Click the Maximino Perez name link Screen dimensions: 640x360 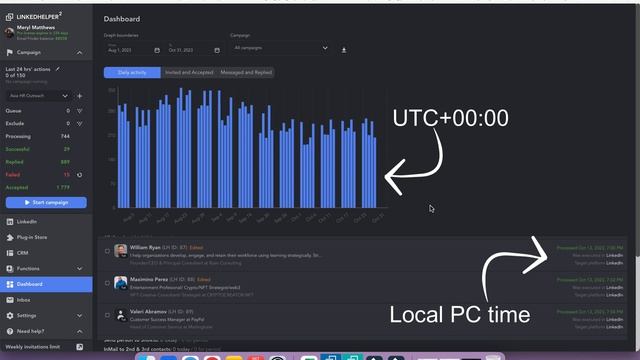149,280
